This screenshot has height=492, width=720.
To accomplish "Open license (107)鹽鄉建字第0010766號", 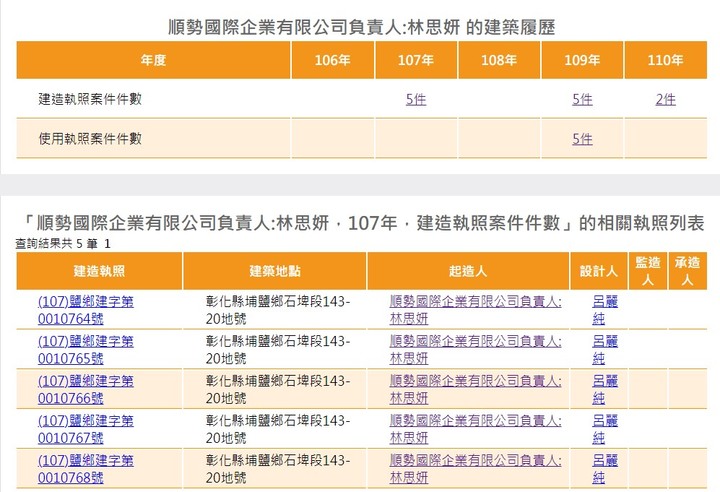I will pos(85,390).
